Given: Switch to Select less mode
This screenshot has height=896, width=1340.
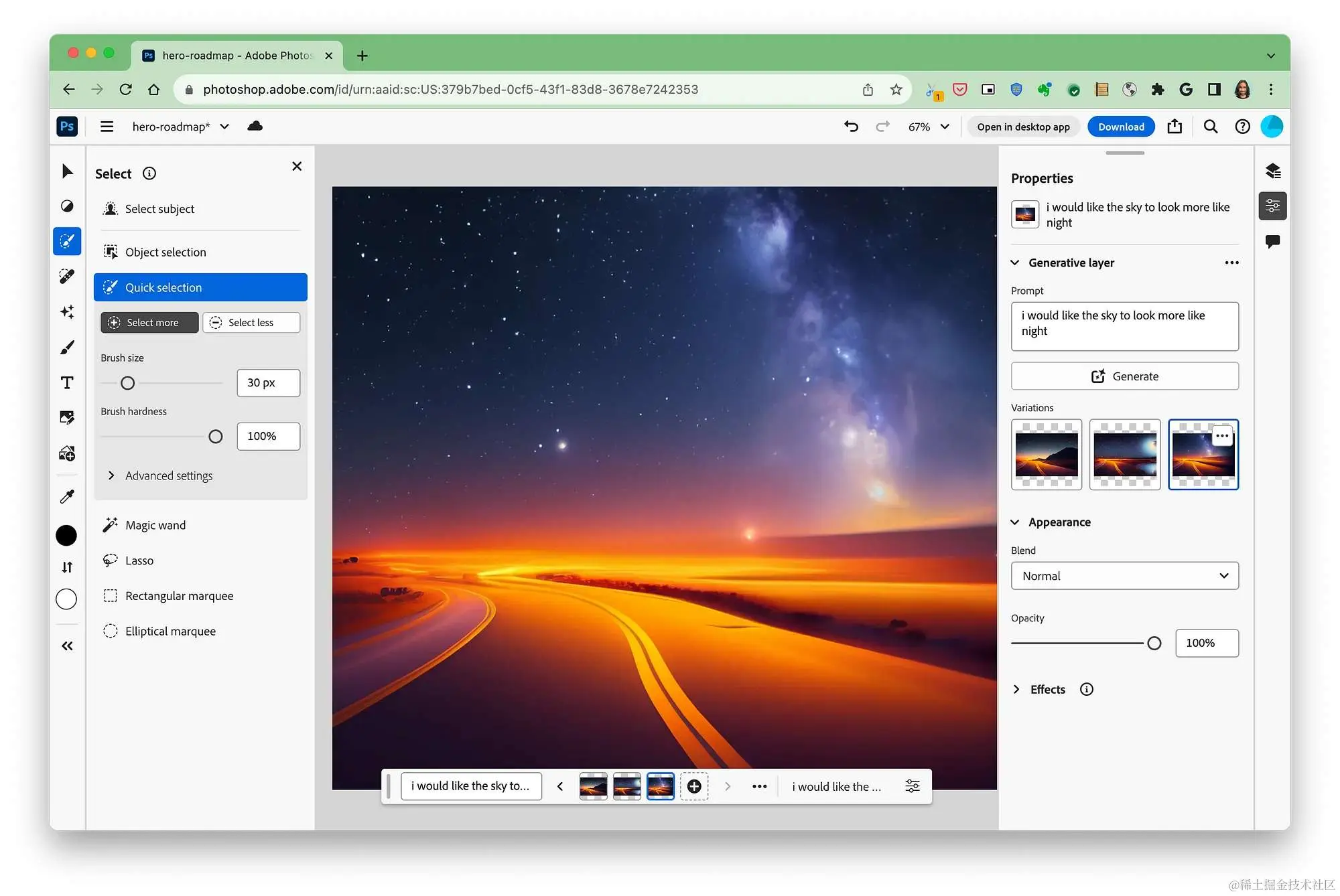Looking at the screenshot, I should pos(251,323).
